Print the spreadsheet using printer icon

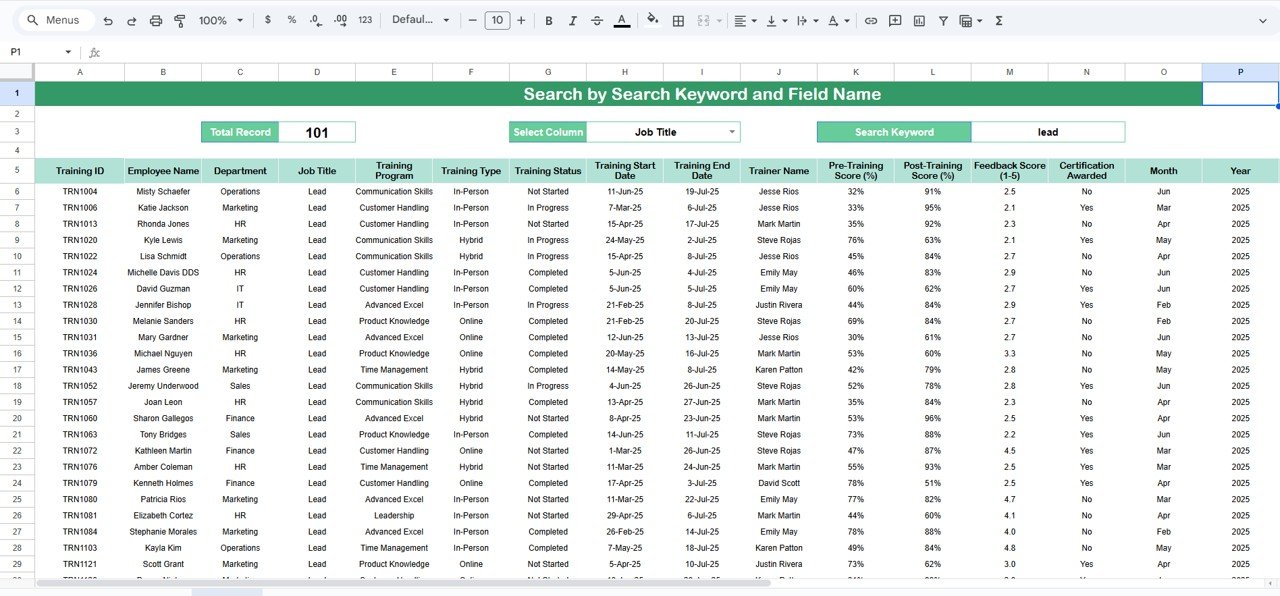155,20
